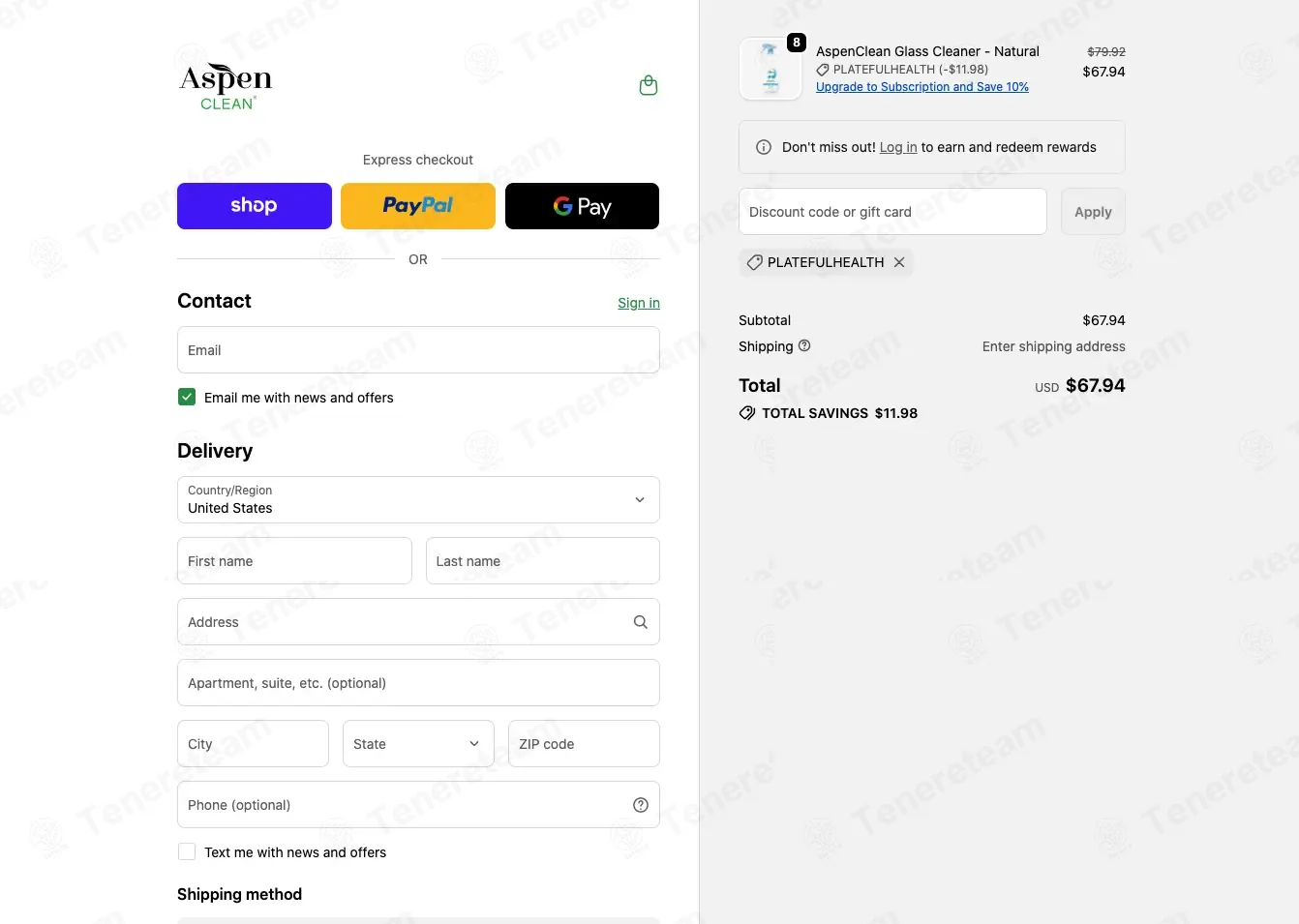Click the shipping info question icon
The width and height of the screenshot is (1299, 924).
[x=804, y=345]
